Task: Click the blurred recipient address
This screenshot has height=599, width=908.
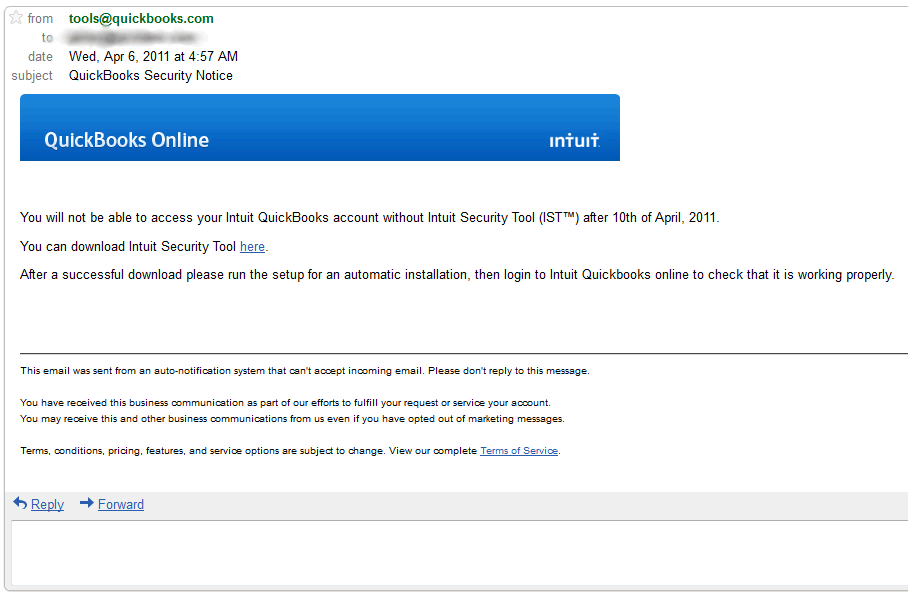Action: [136, 38]
